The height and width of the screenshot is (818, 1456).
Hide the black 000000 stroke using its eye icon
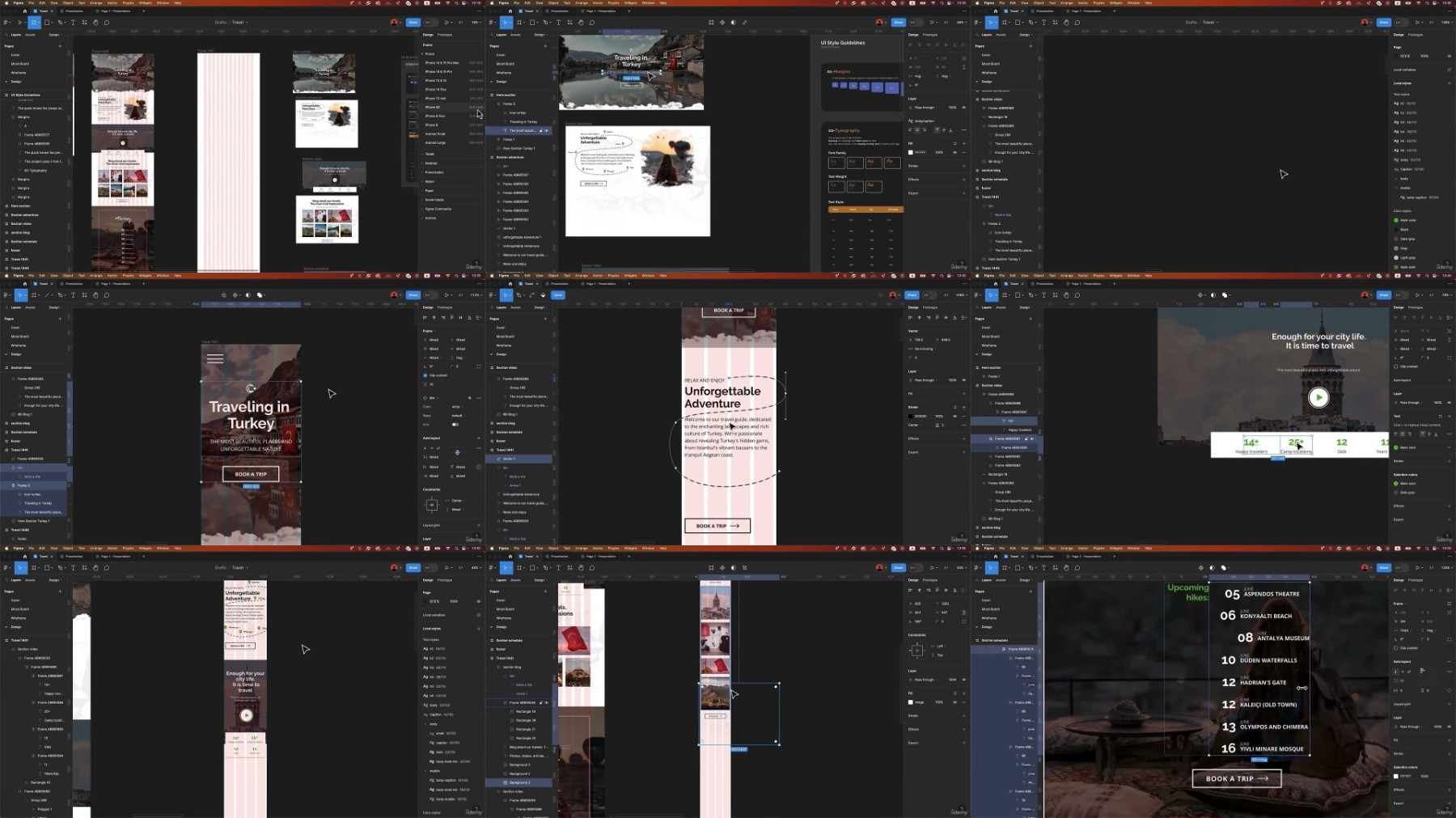pos(954,416)
